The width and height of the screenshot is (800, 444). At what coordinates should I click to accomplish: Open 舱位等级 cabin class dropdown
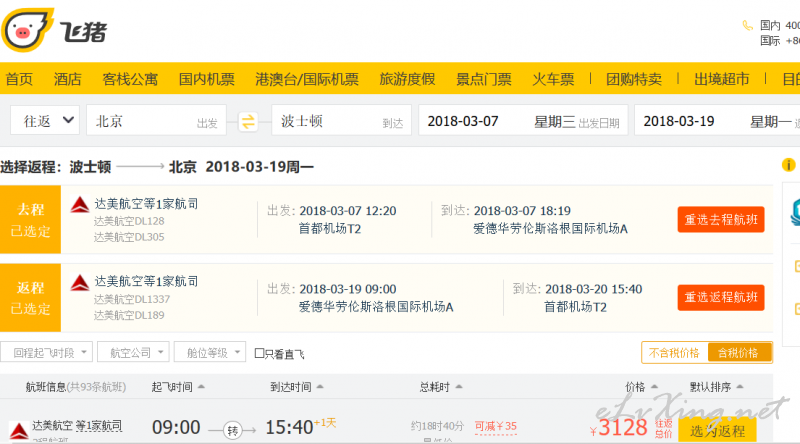click(x=210, y=352)
